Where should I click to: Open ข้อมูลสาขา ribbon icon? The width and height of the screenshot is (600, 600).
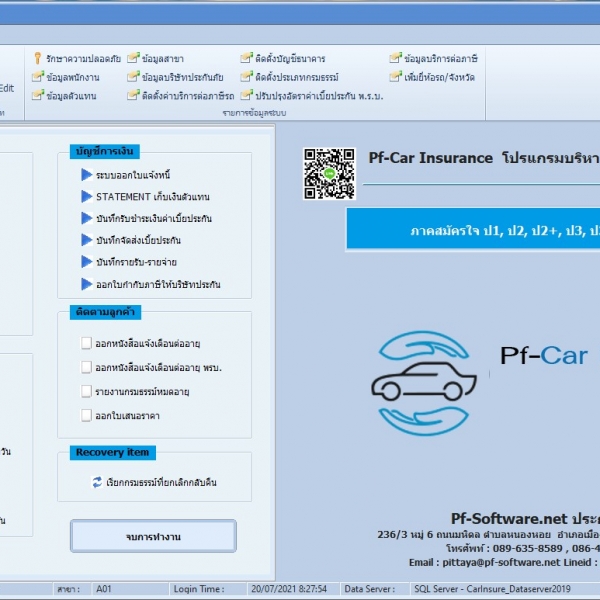pyautogui.click(x=133, y=58)
